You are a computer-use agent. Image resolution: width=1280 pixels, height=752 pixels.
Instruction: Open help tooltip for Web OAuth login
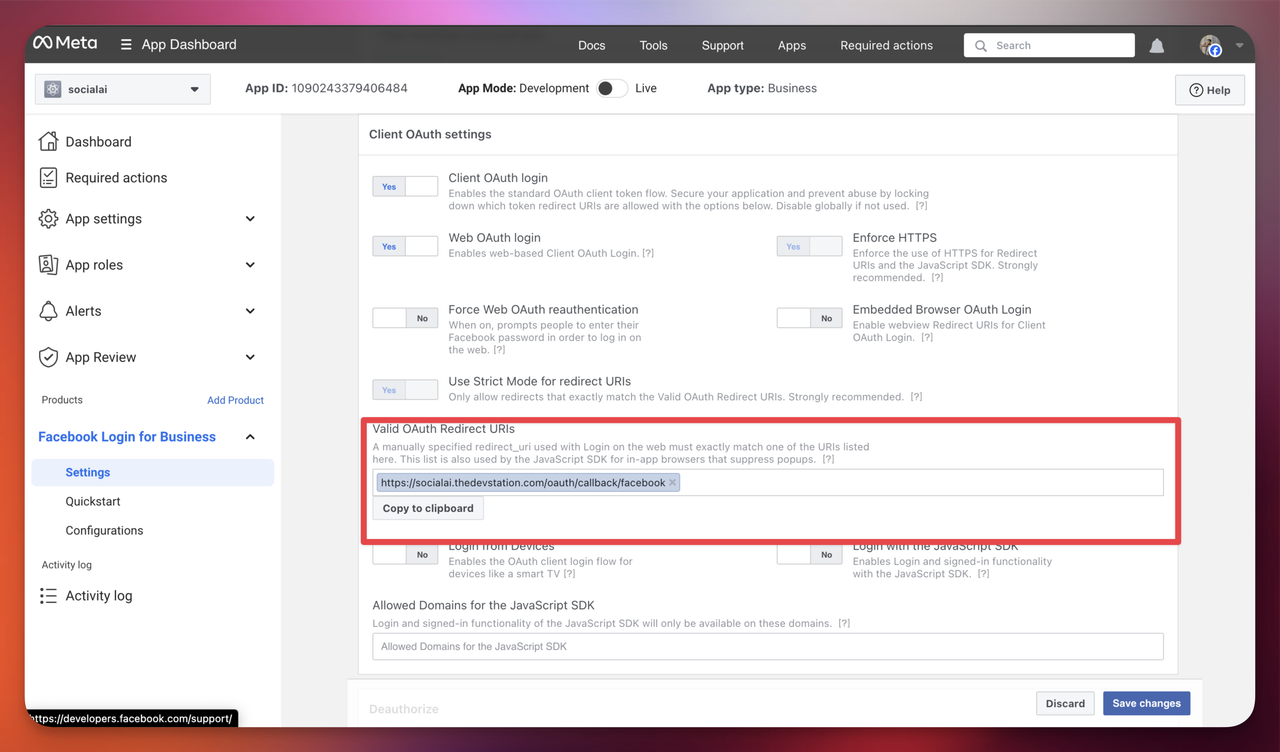click(648, 254)
